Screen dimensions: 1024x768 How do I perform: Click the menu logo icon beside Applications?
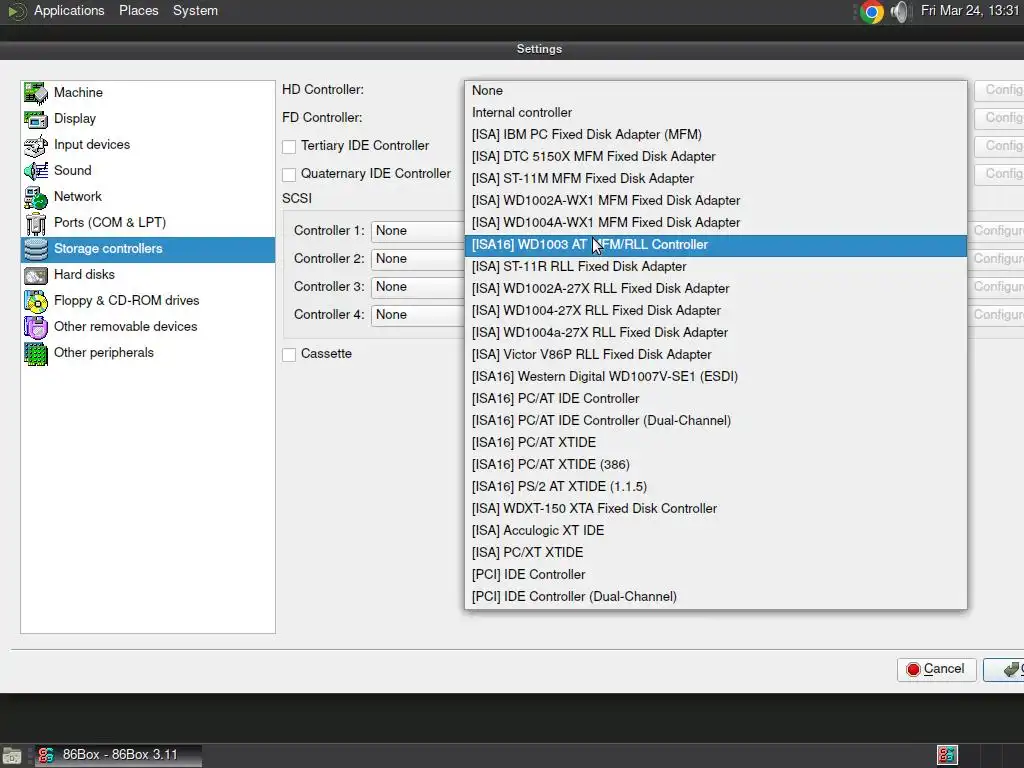(x=16, y=11)
